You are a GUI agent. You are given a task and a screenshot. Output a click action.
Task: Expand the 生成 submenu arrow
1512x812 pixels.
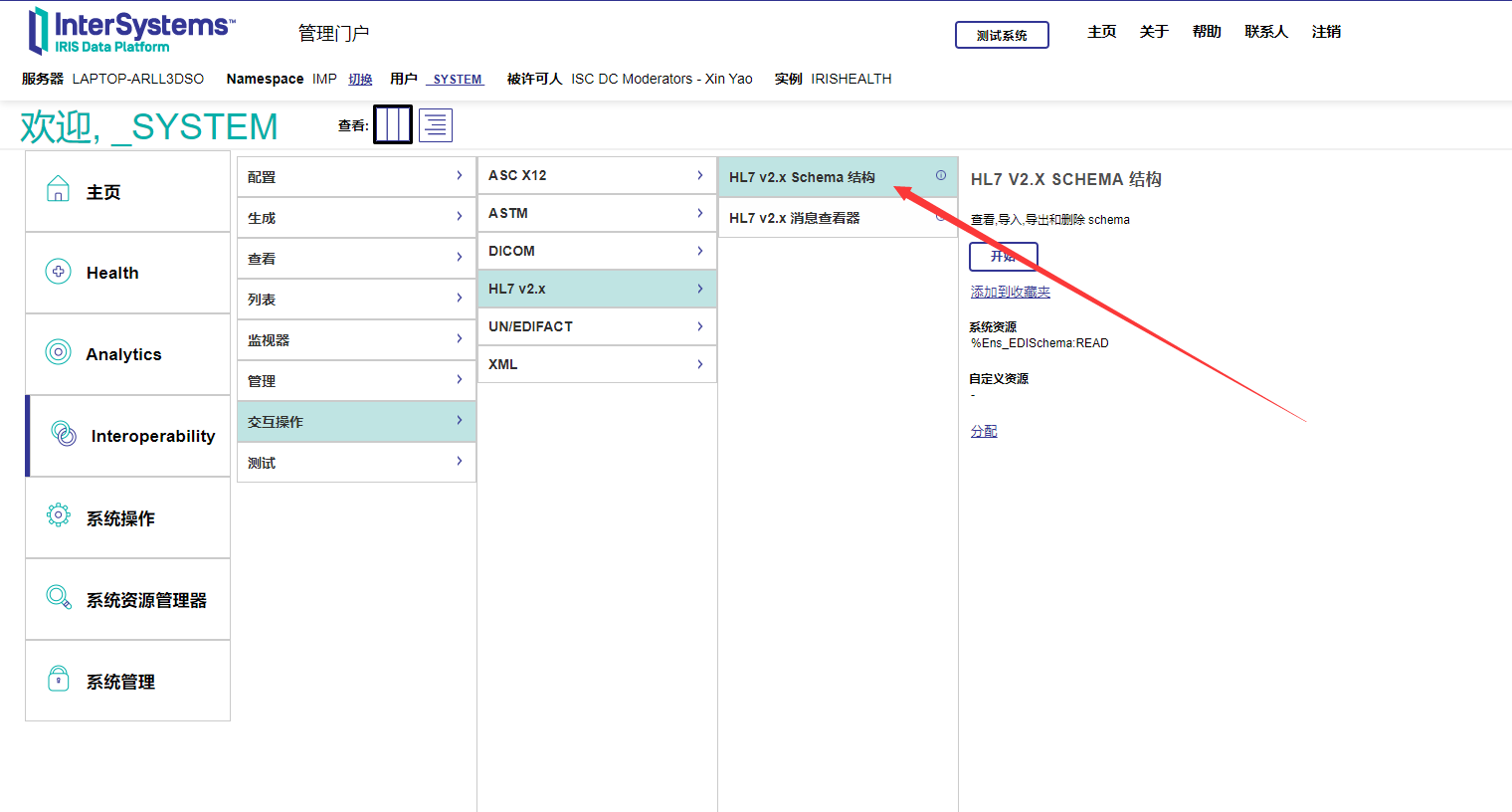pos(459,216)
